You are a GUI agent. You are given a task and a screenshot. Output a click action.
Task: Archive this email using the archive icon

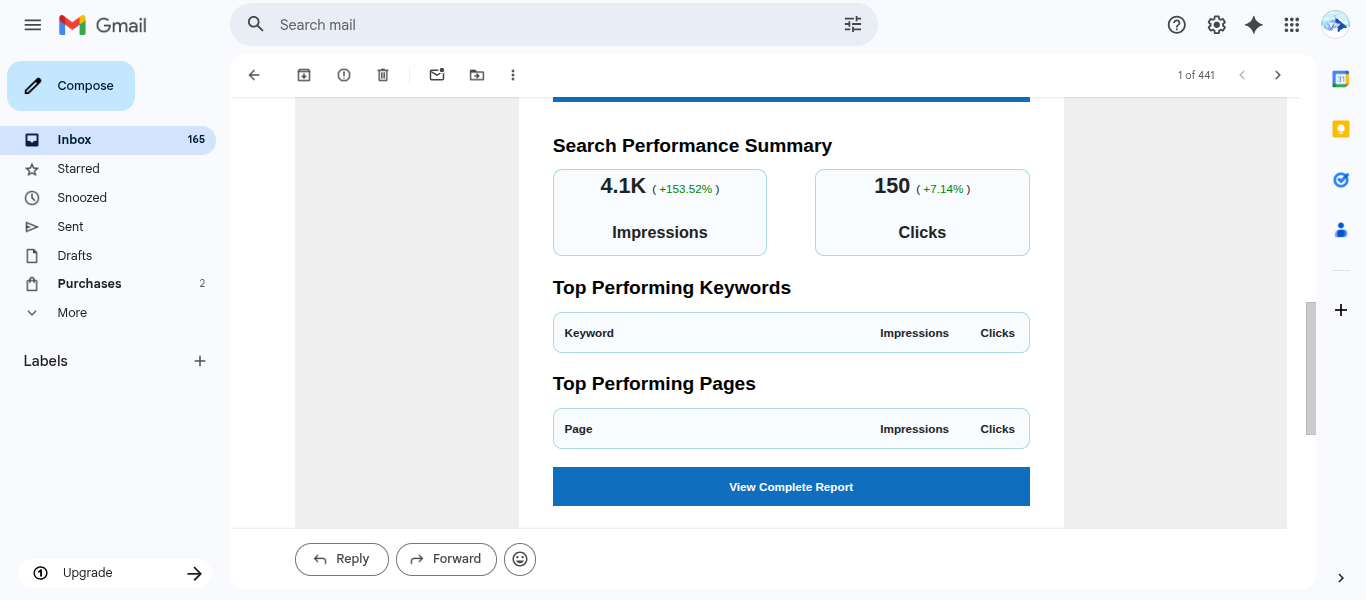[x=304, y=75]
